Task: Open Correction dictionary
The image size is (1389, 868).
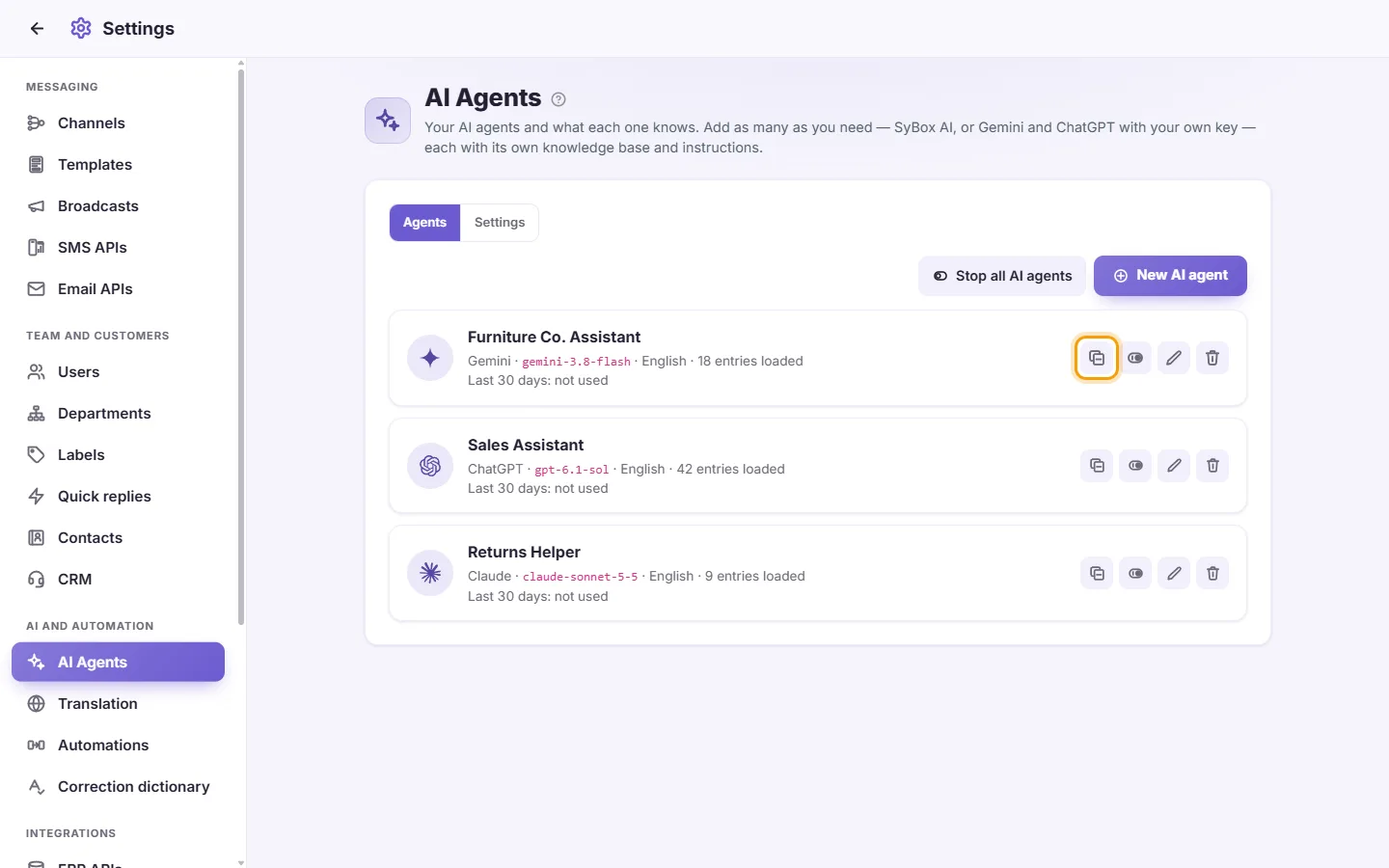Action: [x=118, y=787]
